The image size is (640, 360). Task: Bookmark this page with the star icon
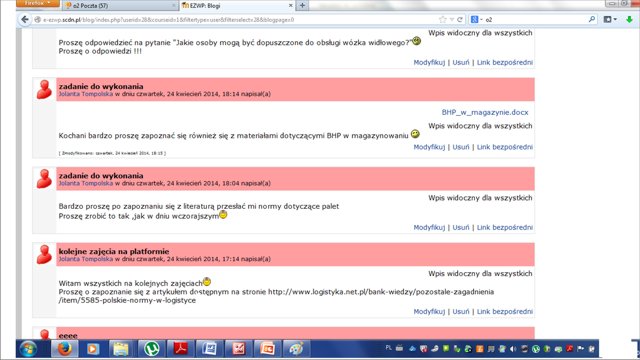tap(442, 19)
